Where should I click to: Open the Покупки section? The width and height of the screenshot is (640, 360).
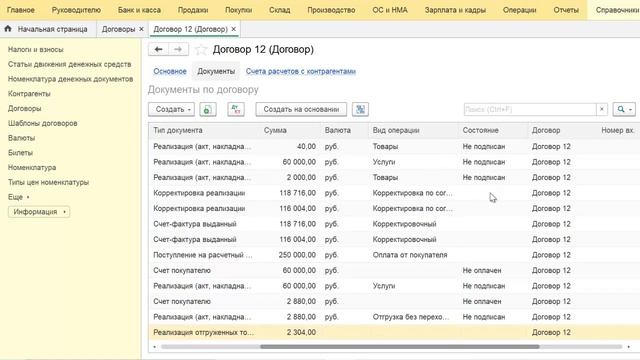click(x=238, y=10)
